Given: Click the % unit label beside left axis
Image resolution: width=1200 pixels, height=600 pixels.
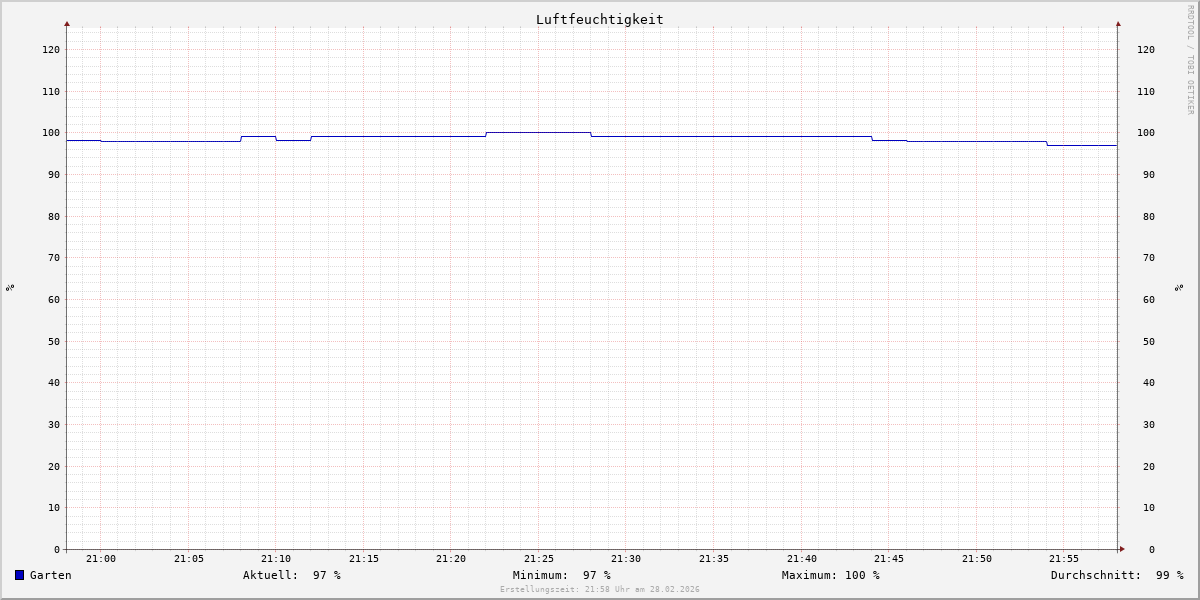Looking at the screenshot, I should tap(10, 287).
